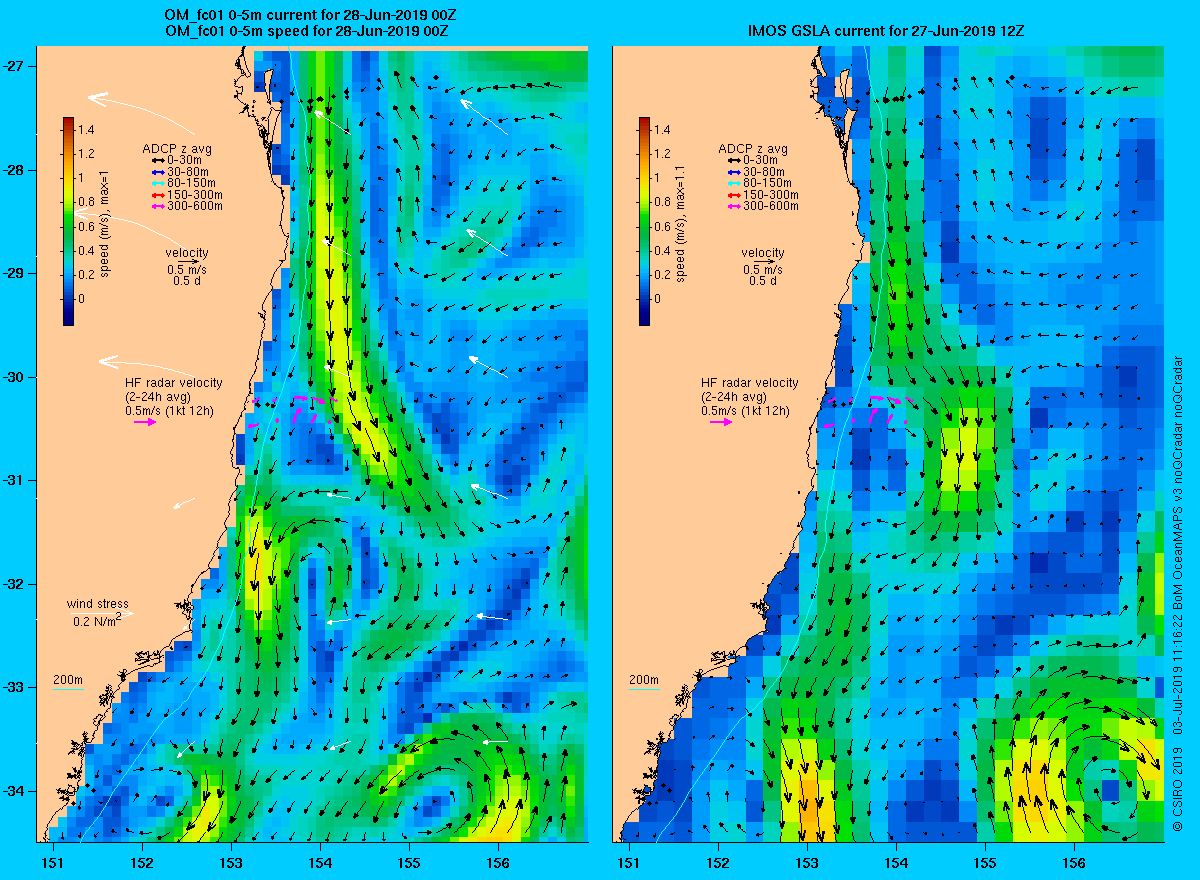Click the 'IMOS GSLA current for 27-Jun-2019 12Z' title
1200x880 pixels.
point(886,31)
